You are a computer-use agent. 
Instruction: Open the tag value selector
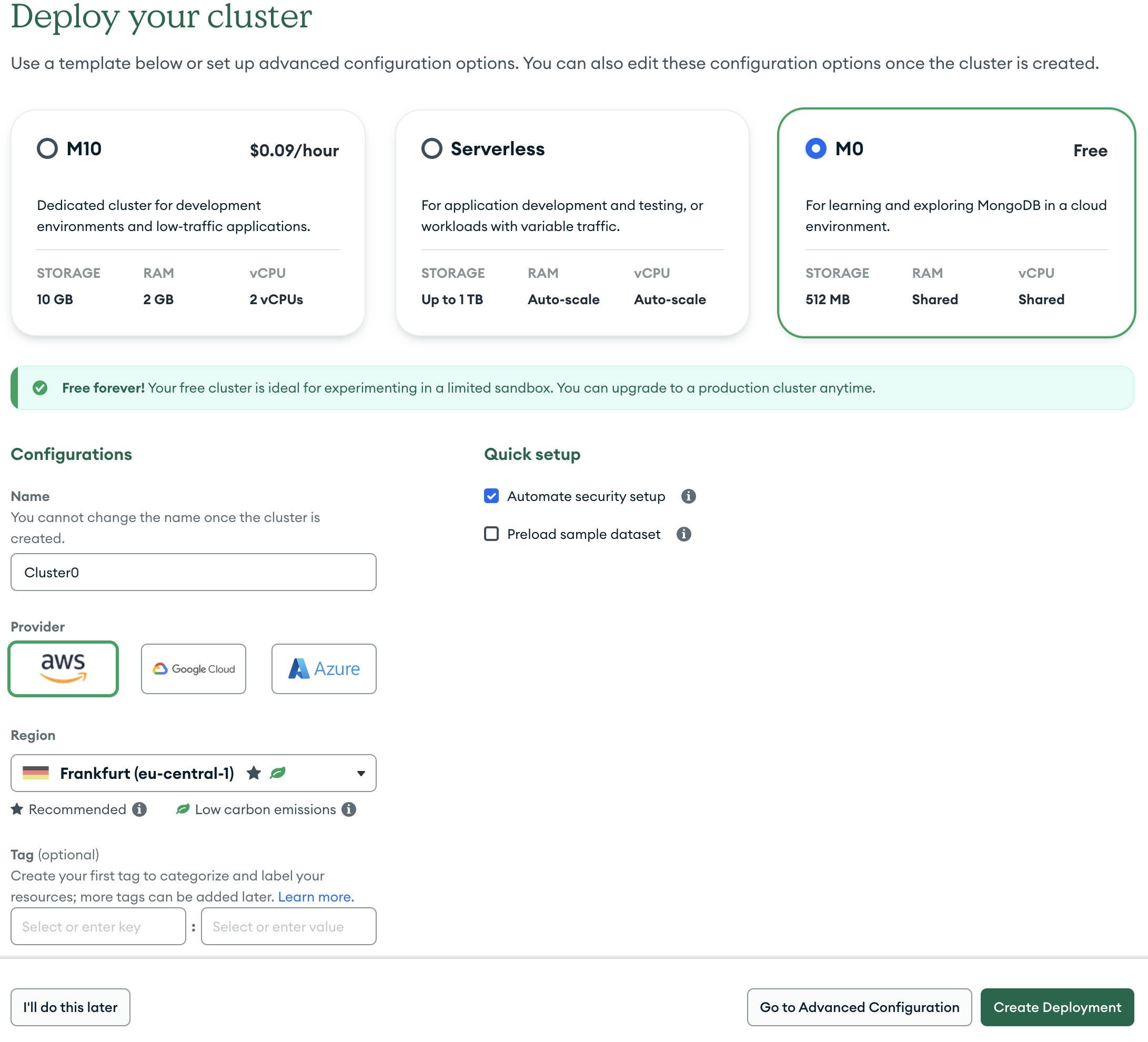288,926
